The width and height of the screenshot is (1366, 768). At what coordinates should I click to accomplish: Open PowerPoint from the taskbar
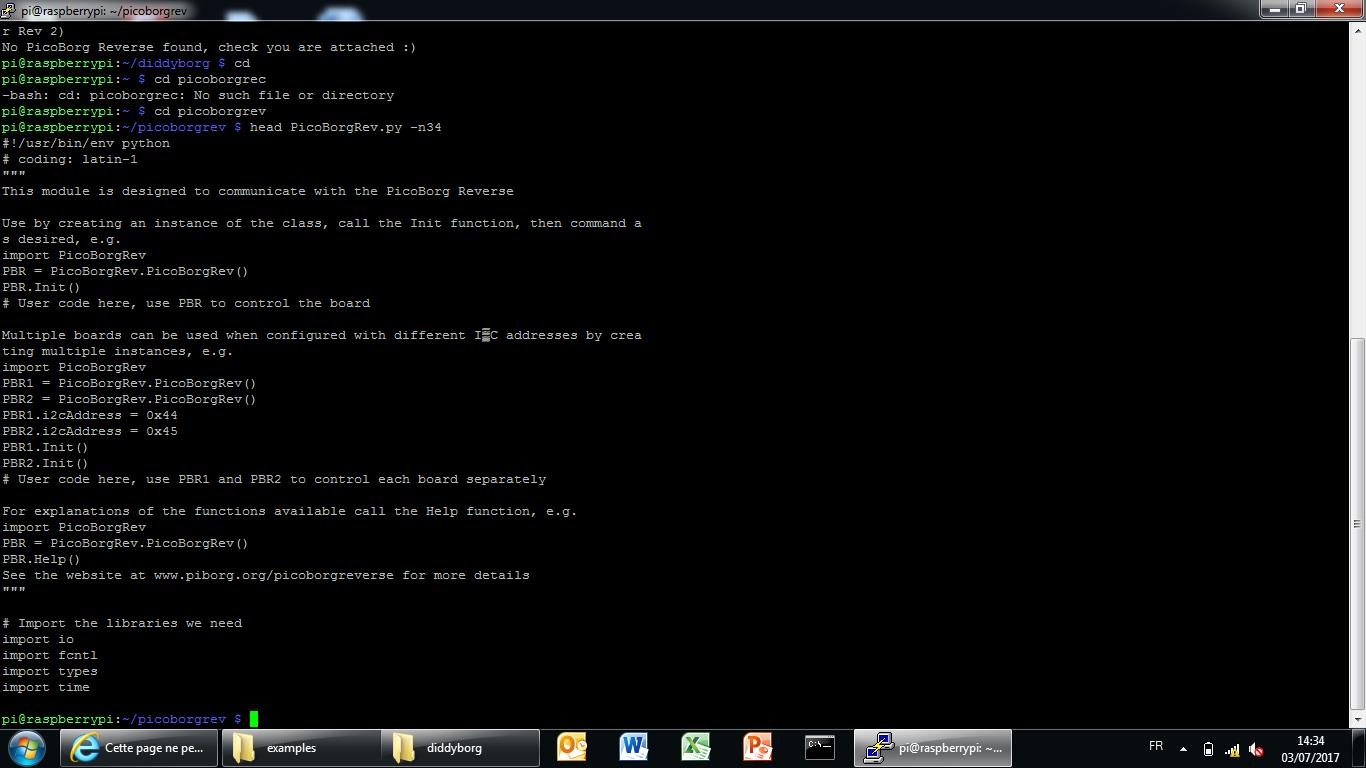[x=757, y=747]
